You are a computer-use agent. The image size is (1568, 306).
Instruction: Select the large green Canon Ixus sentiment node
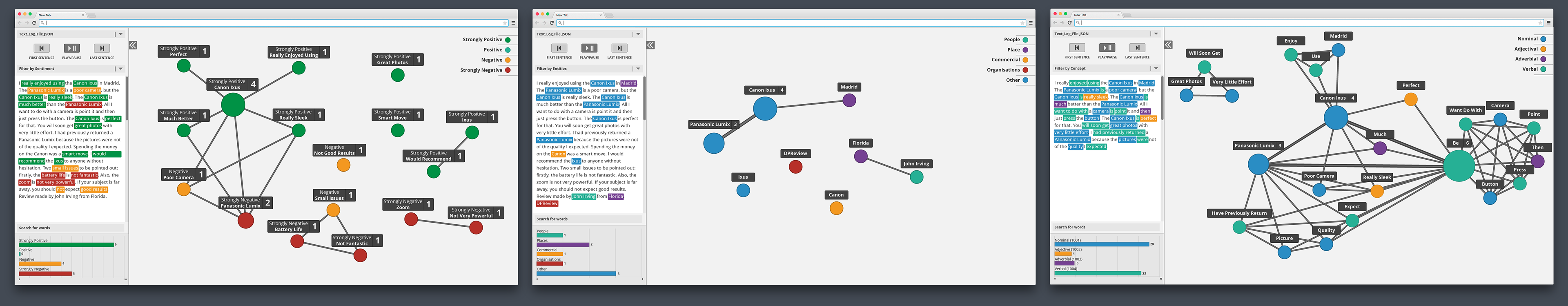point(232,105)
